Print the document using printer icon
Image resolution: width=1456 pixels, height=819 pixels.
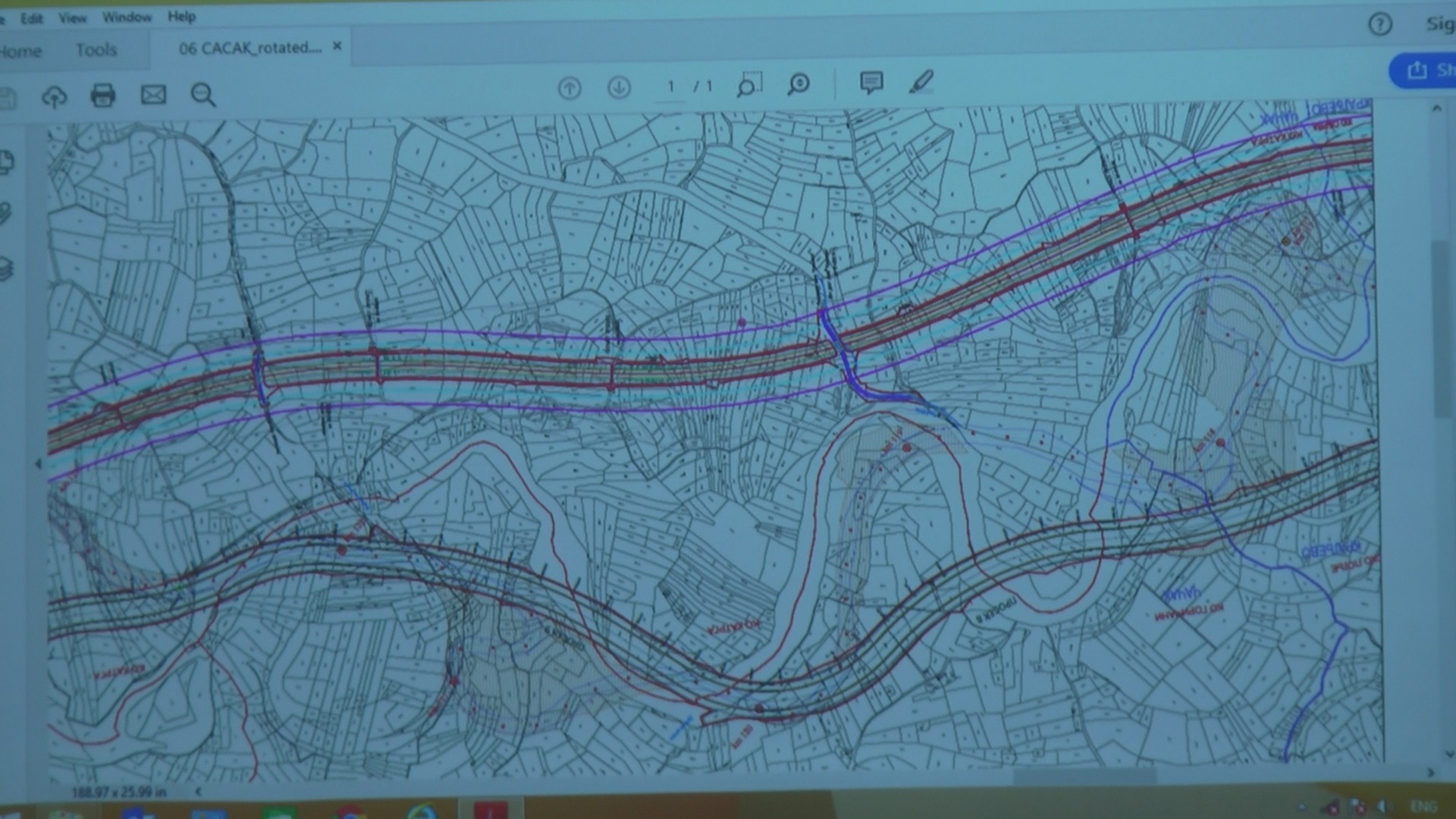click(103, 96)
